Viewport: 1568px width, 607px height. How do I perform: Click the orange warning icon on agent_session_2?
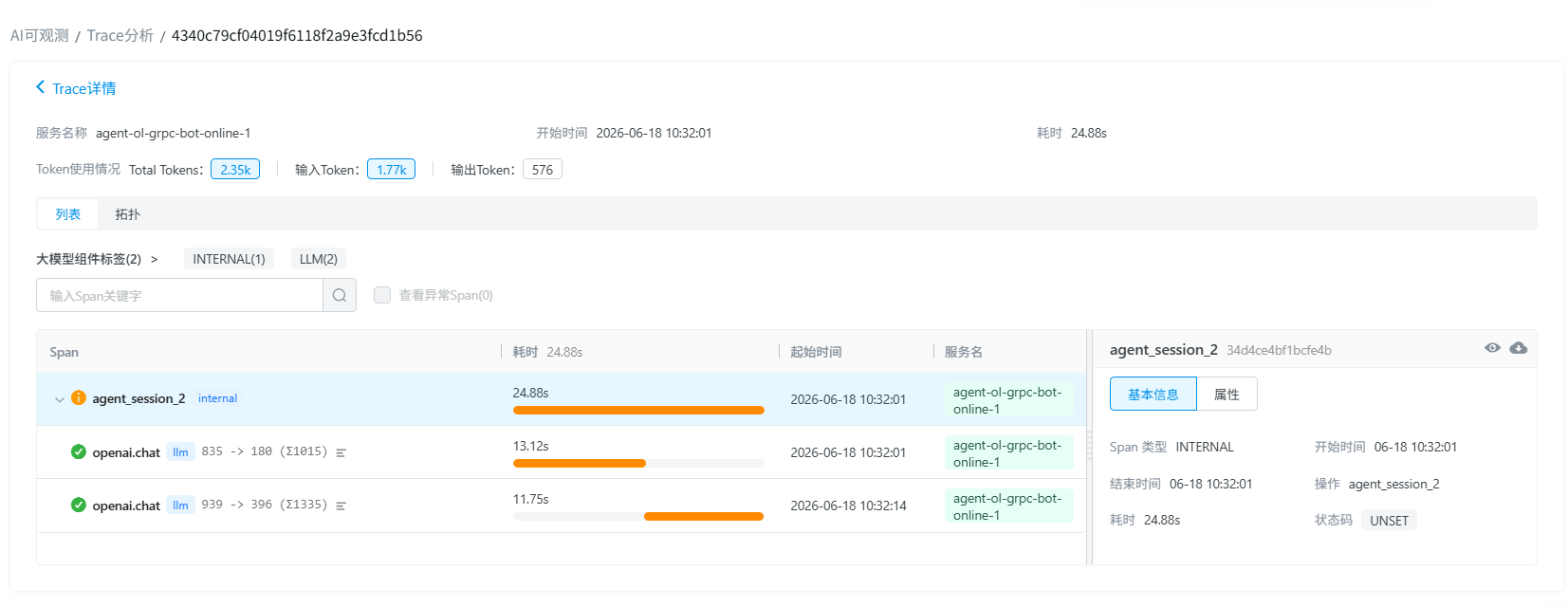click(79, 398)
